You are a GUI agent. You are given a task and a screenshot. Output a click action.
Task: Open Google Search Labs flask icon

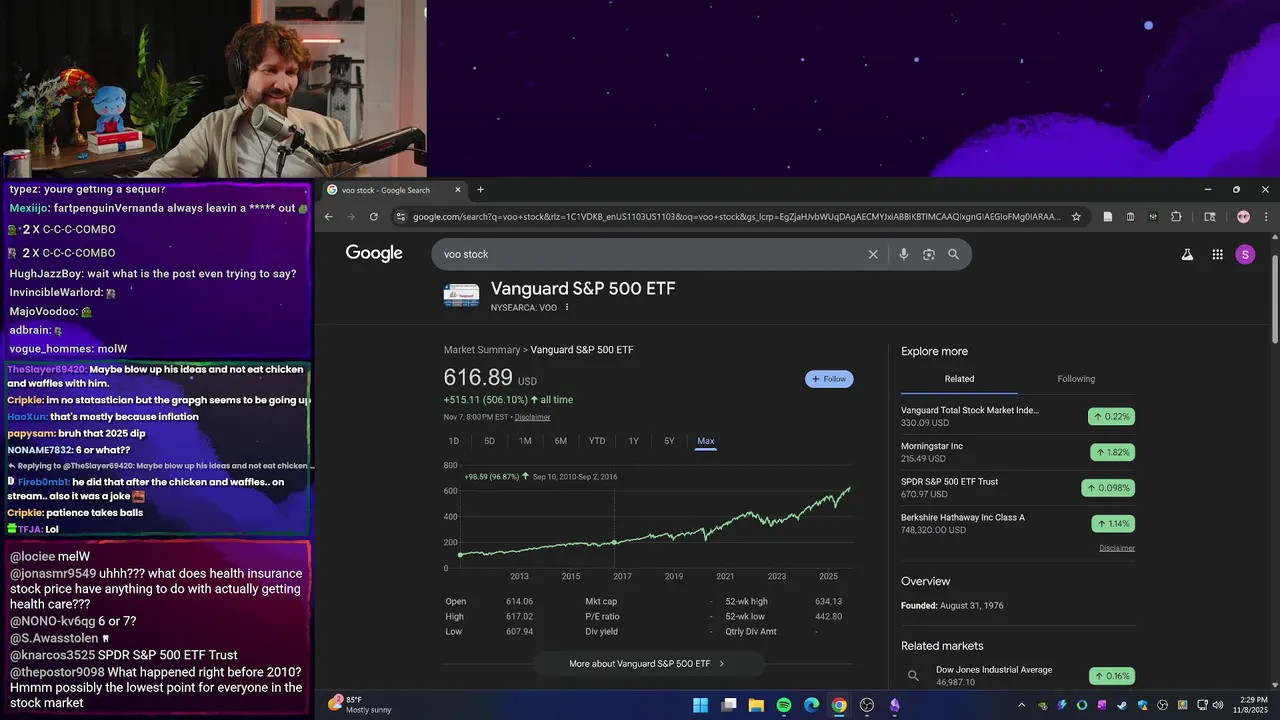(x=1187, y=254)
